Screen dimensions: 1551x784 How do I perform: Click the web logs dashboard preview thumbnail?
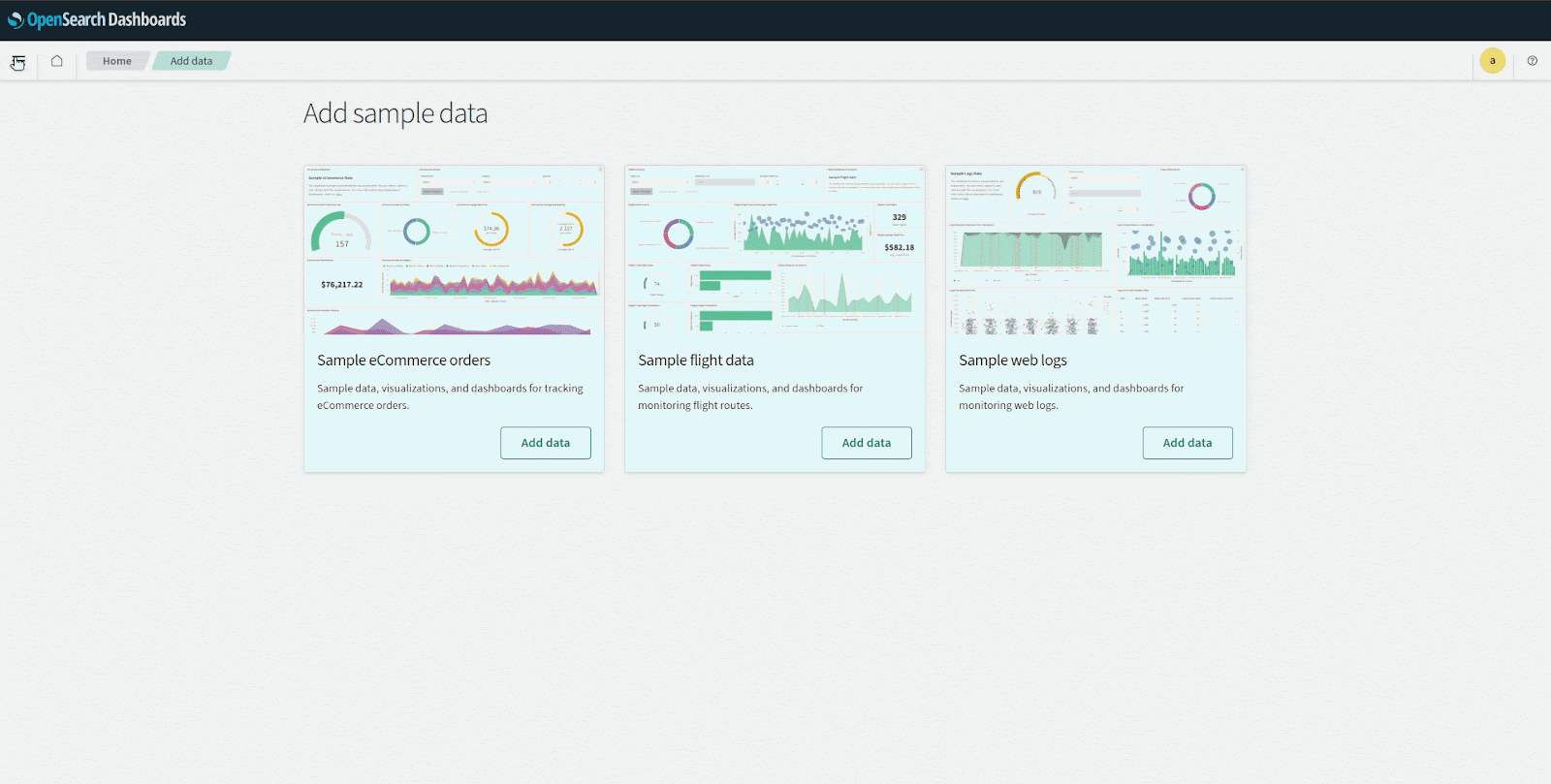click(1095, 251)
